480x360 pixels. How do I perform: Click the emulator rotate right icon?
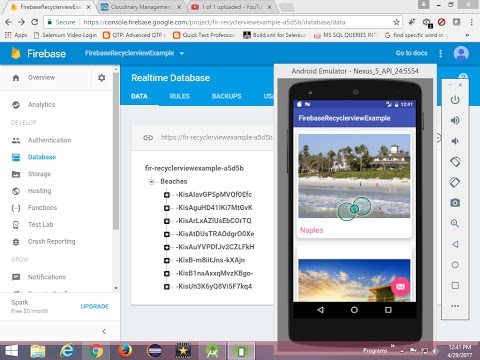pyautogui.click(x=455, y=182)
